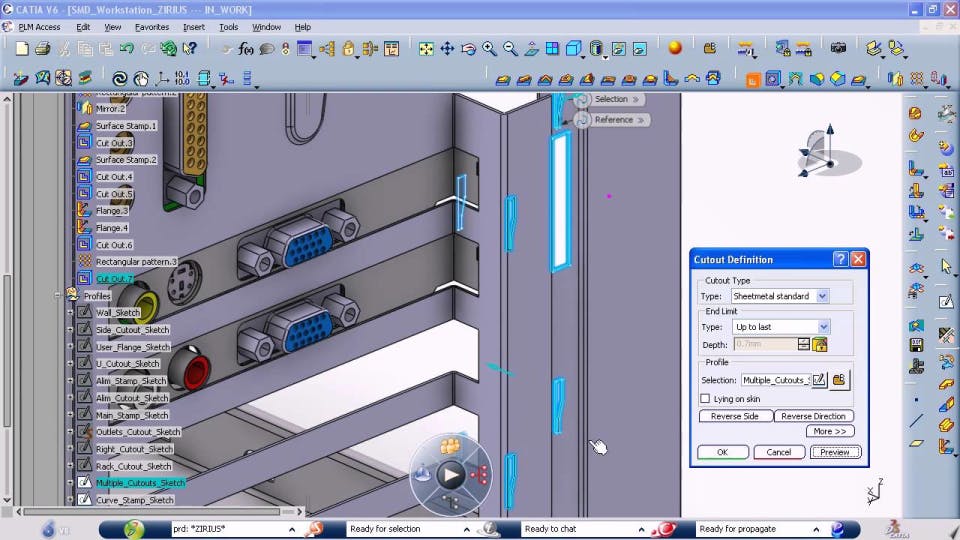The height and width of the screenshot is (540, 960).
Task: Click the Depth value spinner
Action: [x=804, y=345]
